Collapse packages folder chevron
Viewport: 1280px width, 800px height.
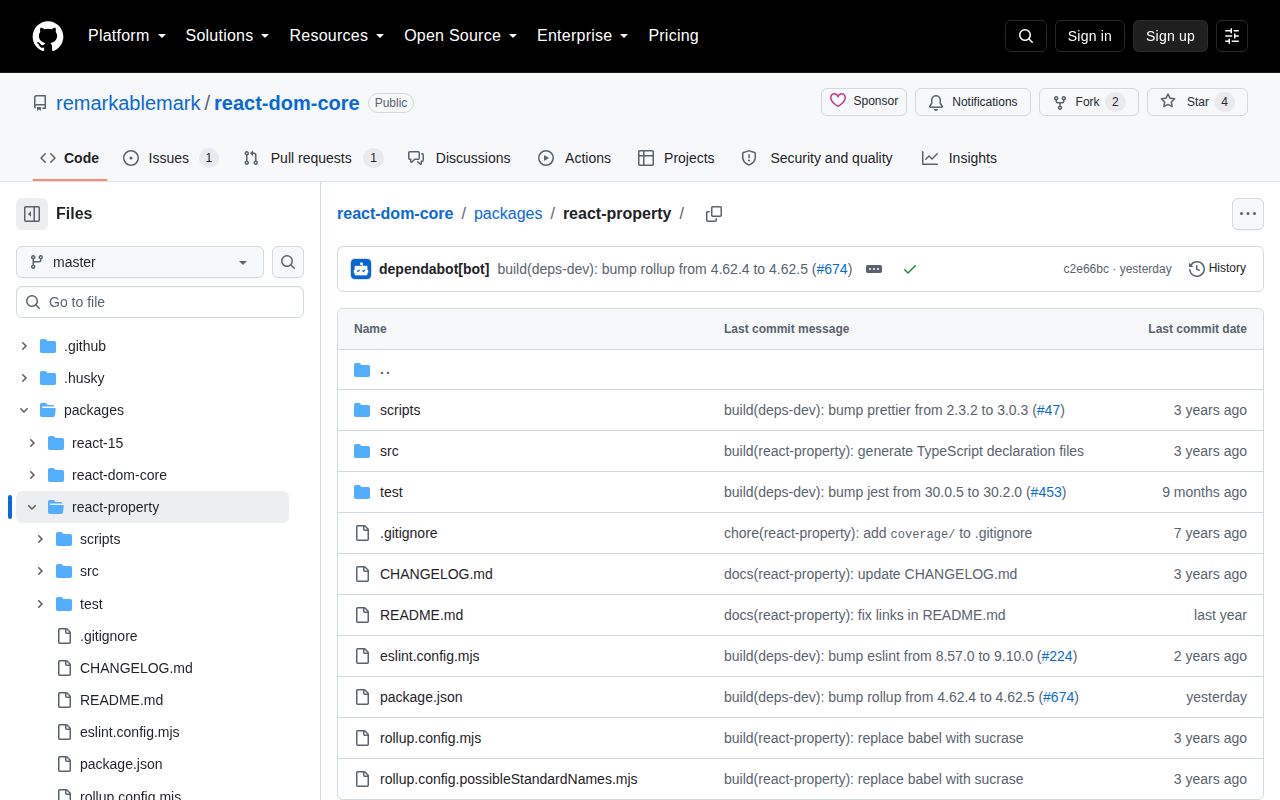tap(24, 410)
